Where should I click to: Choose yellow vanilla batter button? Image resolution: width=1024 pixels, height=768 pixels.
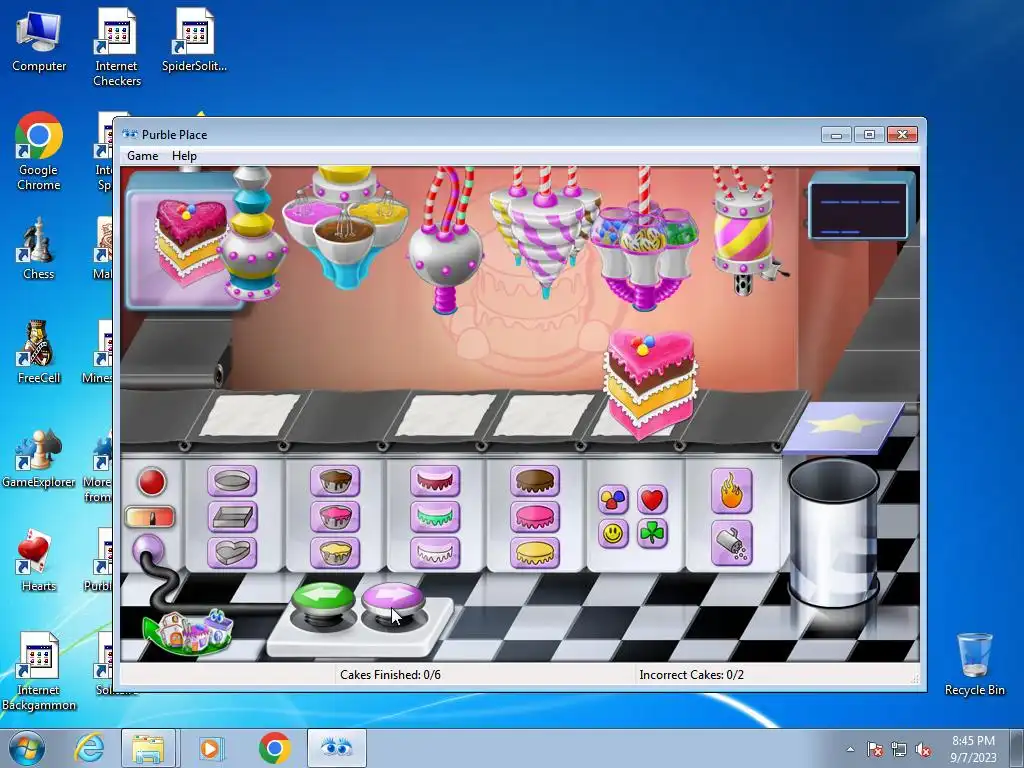[x=334, y=552]
